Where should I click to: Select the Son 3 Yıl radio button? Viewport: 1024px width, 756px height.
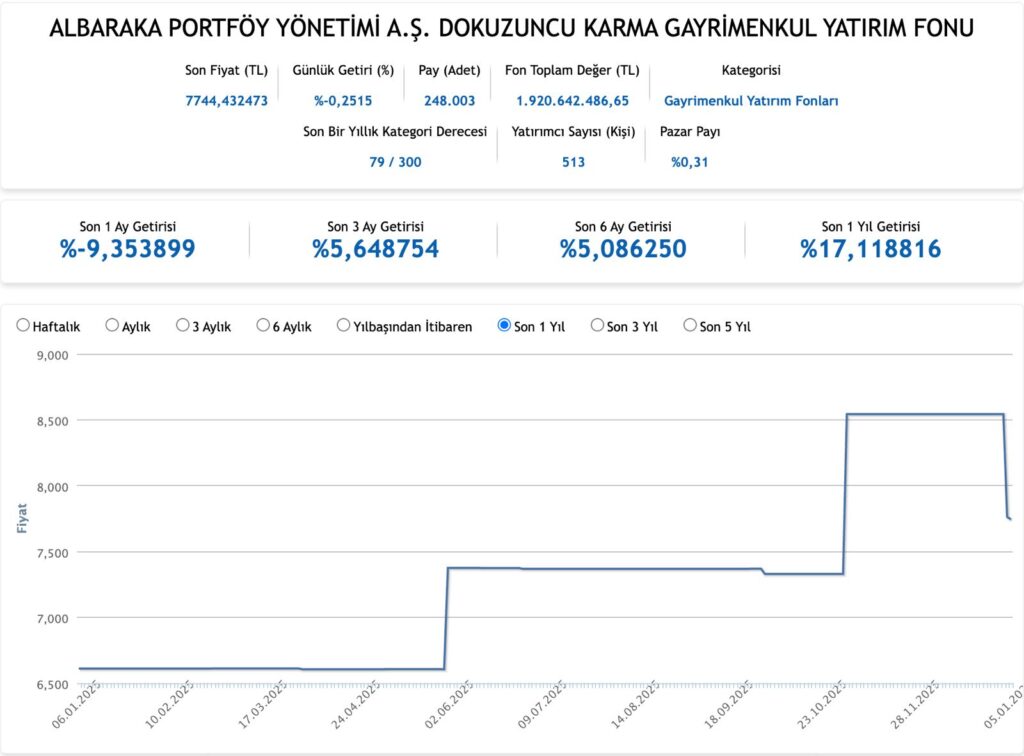pyautogui.click(x=597, y=326)
